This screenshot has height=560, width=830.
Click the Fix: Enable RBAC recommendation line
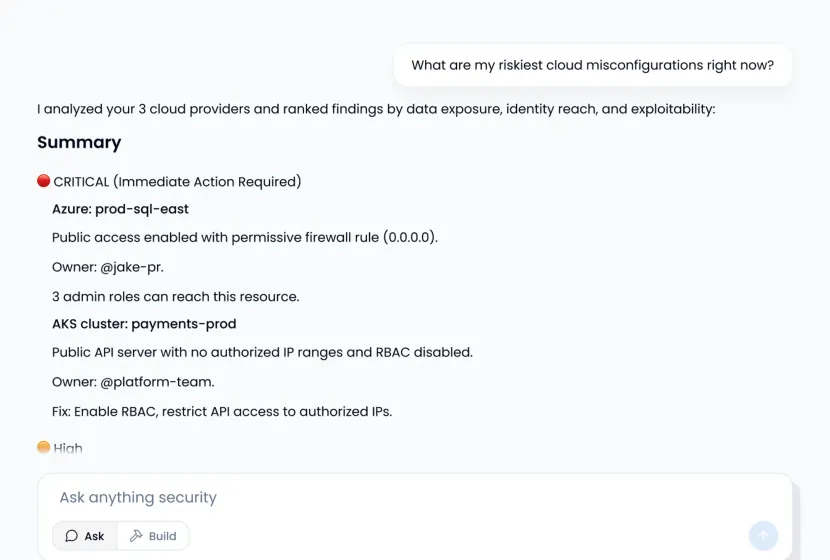coord(222,411)
